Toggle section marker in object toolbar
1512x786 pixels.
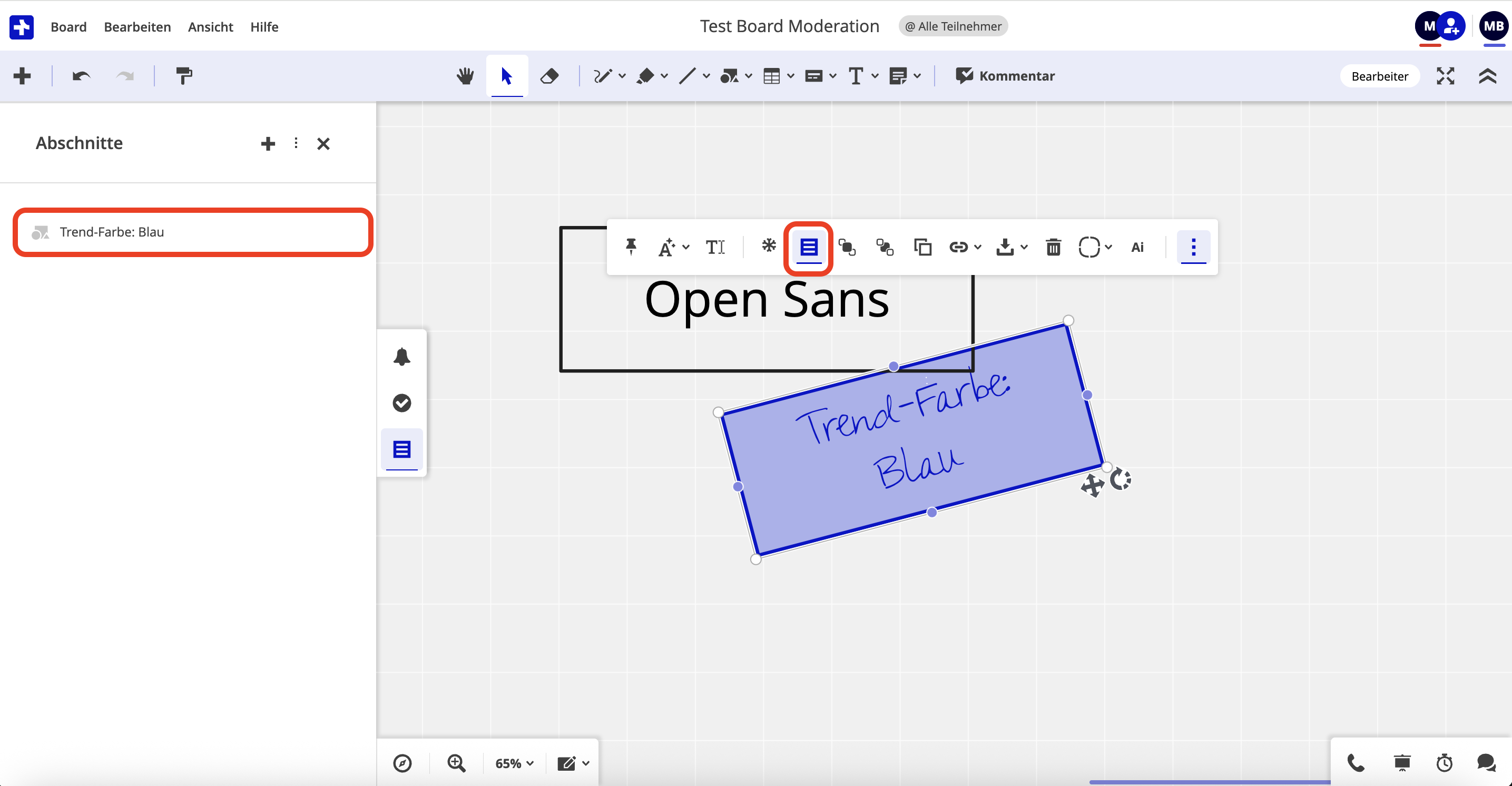click(x=808, y=247)
